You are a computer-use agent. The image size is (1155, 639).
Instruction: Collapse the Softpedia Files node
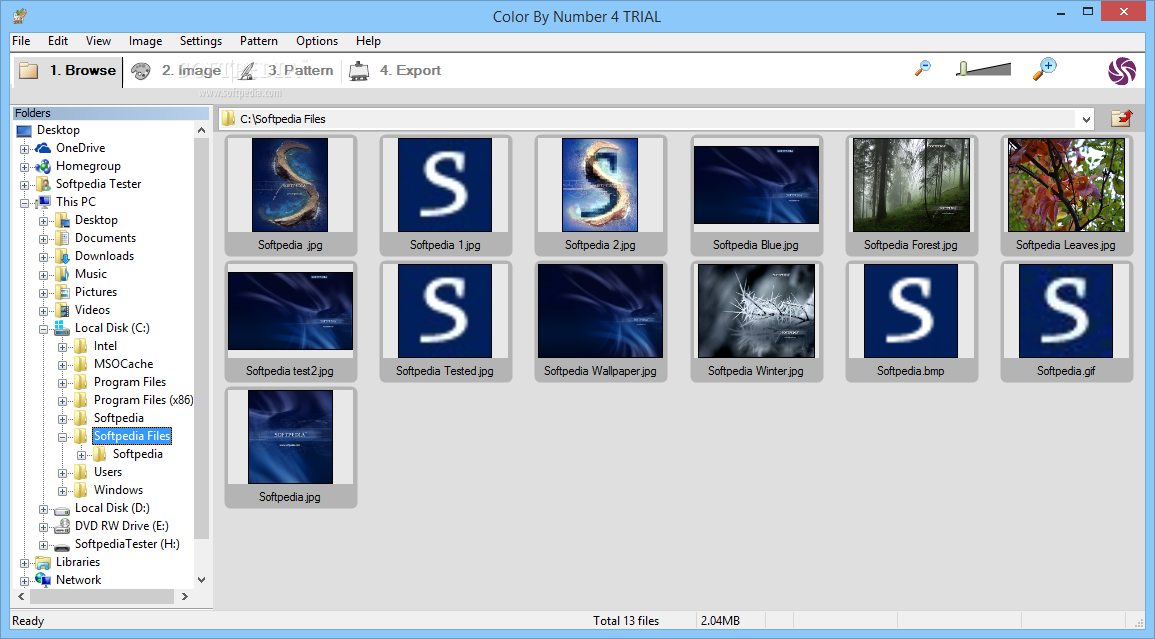pyautogui.click(x=63, y=437)
